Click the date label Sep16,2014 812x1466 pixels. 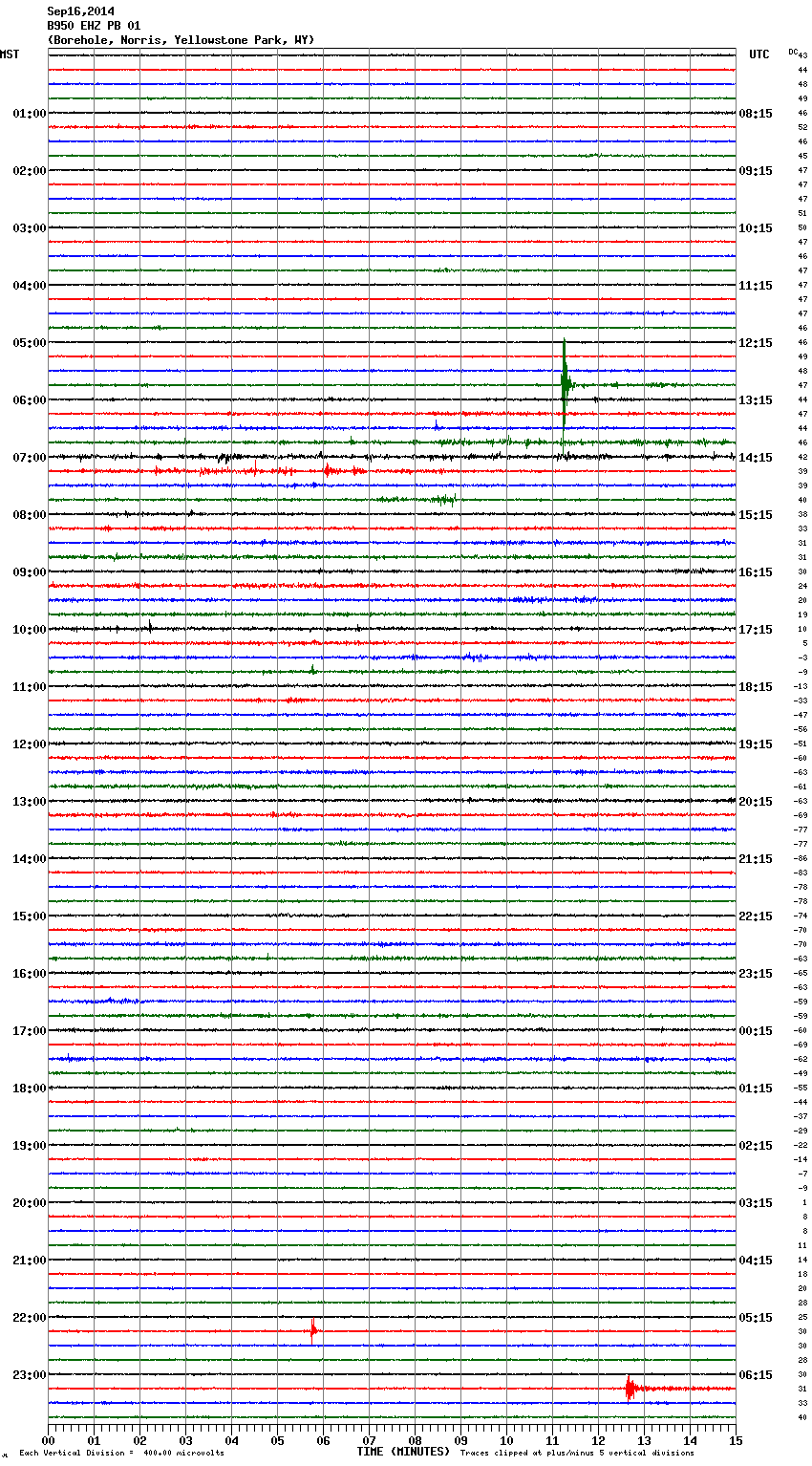[80, 11]
